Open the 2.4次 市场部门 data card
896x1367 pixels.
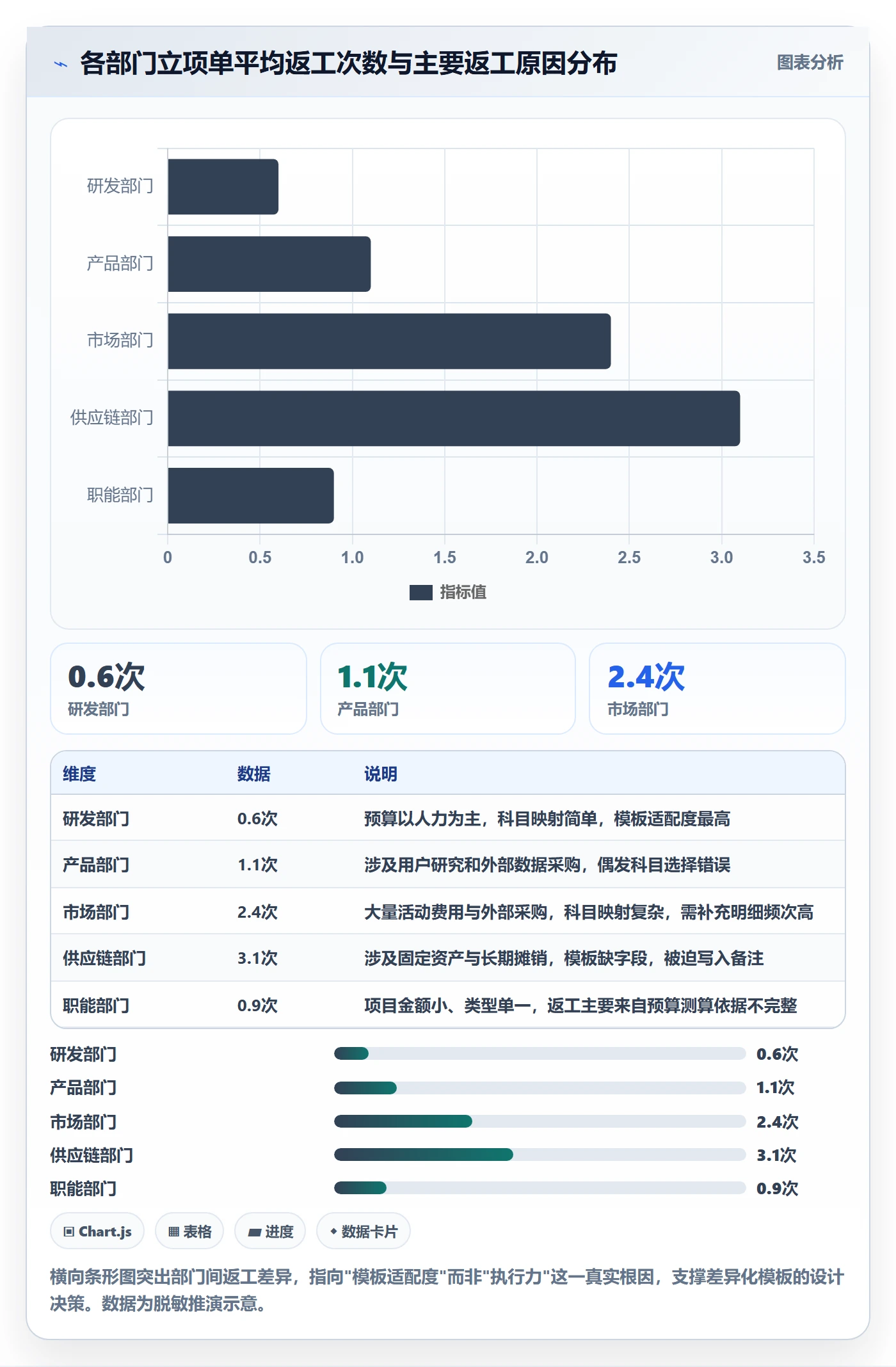[x=717, y=689]
